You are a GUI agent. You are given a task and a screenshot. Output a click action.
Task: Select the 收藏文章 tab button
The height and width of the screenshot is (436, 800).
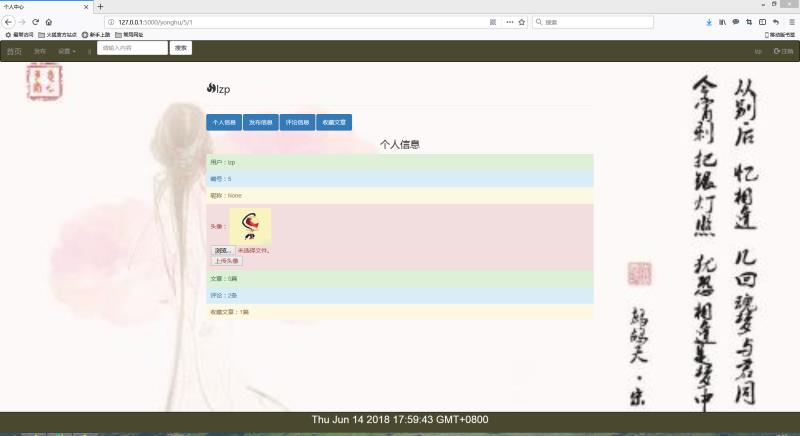pyautogui.click(x=334, y=122)
